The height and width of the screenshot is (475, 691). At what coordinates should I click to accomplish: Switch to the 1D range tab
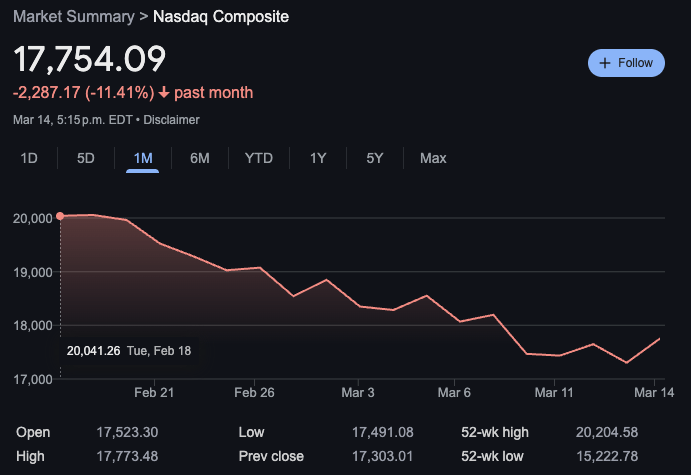pyautogui.click(x=29, y=158)
